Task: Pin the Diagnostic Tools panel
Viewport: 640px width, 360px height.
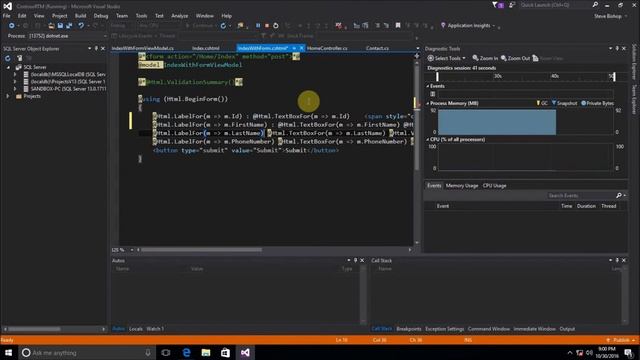Action: (617, 49)
